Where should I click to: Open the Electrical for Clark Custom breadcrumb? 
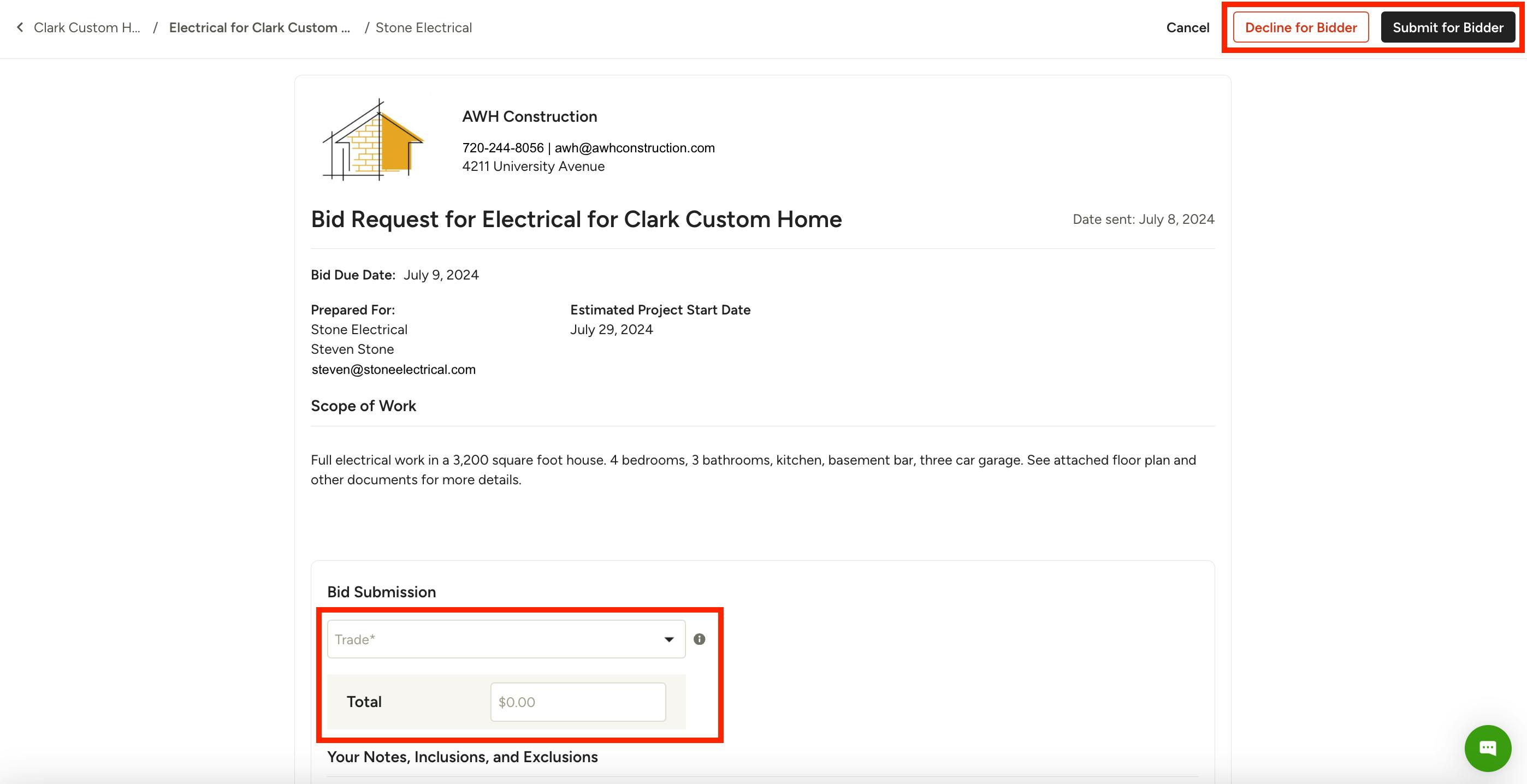tap(259, 27)
